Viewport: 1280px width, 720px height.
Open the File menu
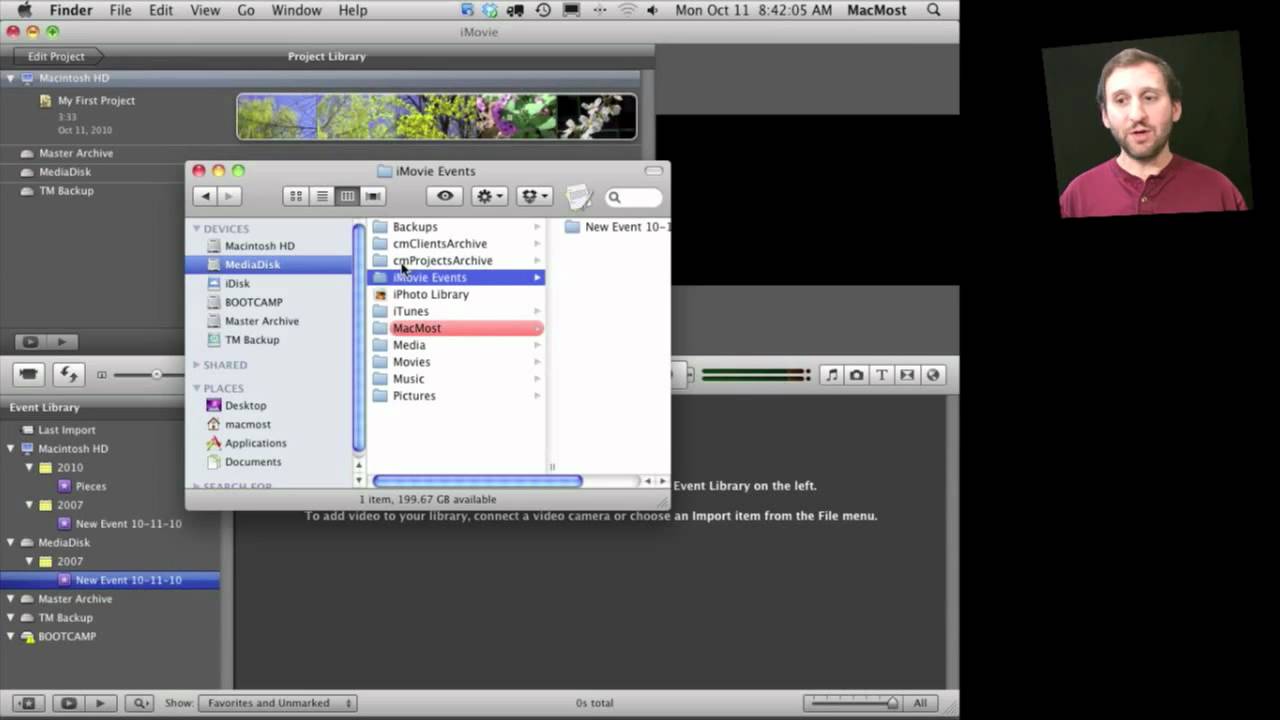point(121,10)
